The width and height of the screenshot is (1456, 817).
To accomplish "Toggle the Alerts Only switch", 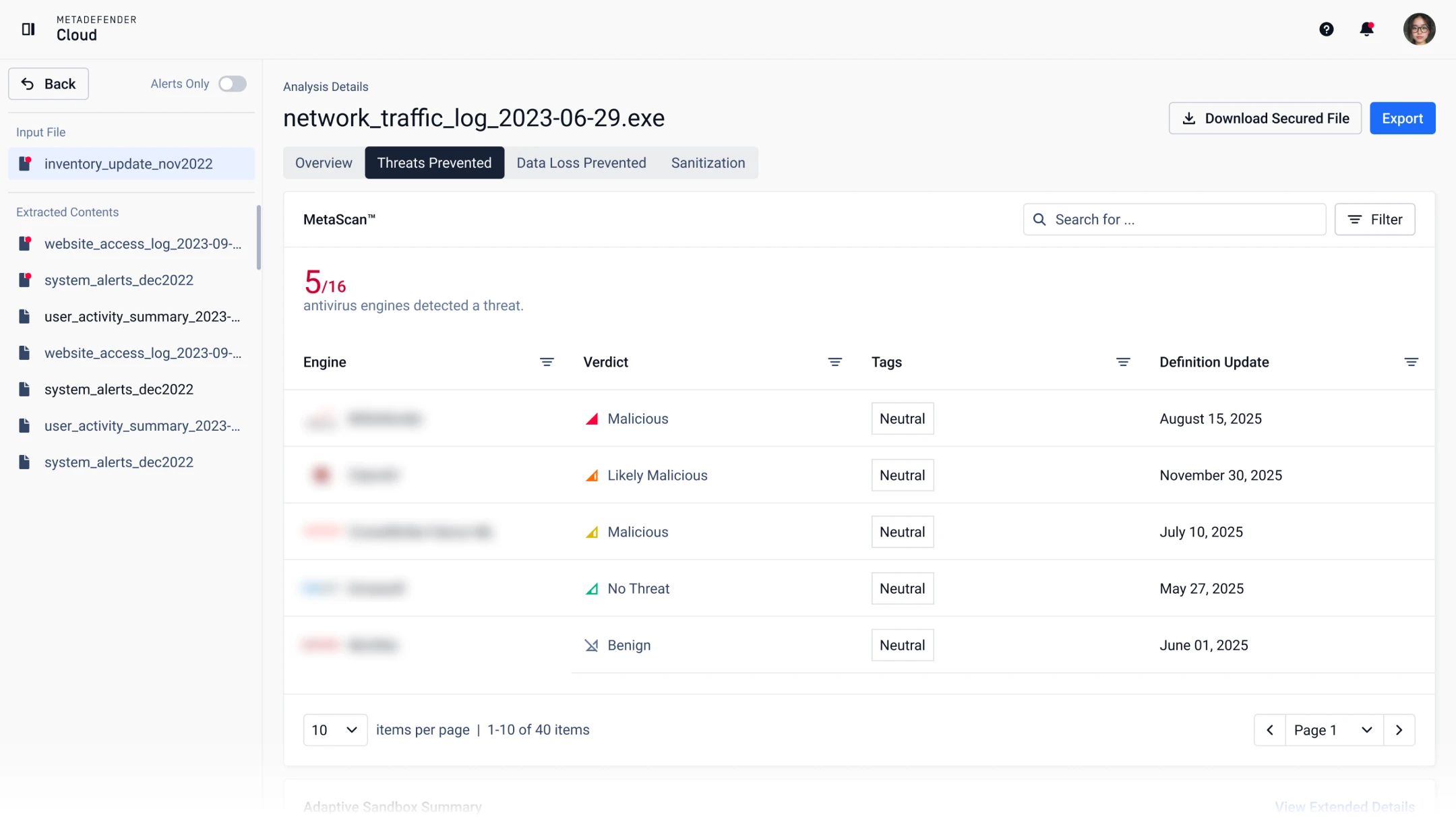I will point(233,84).
